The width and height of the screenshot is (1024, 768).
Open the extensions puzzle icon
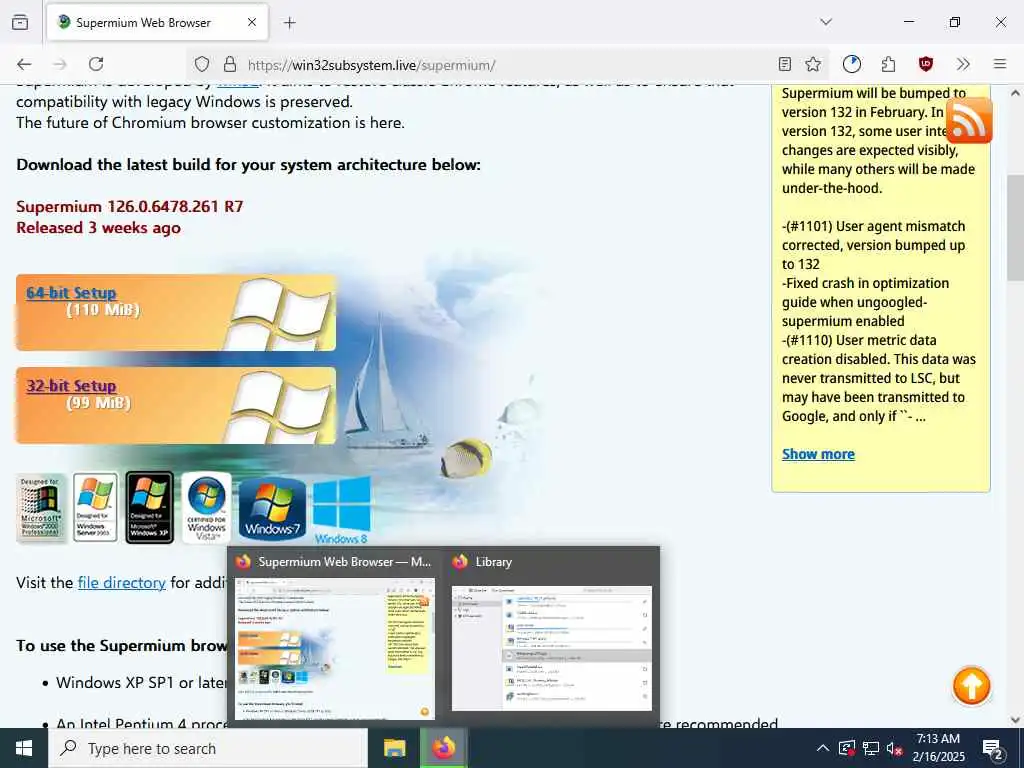point(888,64)
